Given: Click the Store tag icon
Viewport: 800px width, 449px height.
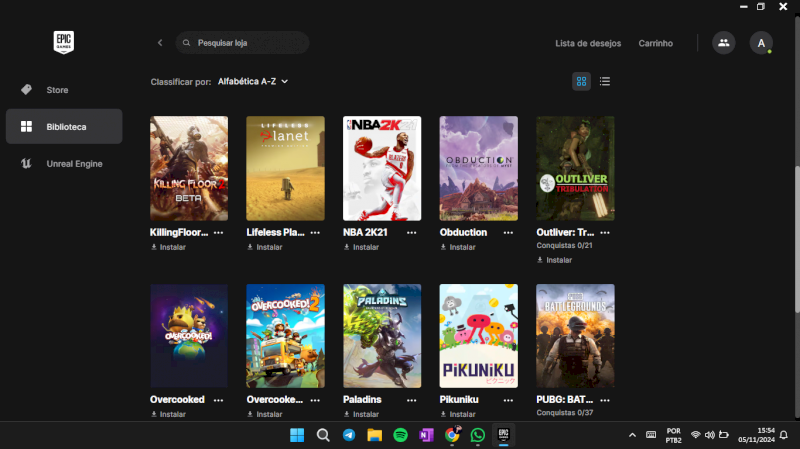Looking at the screenshot, I should point(26,90).
